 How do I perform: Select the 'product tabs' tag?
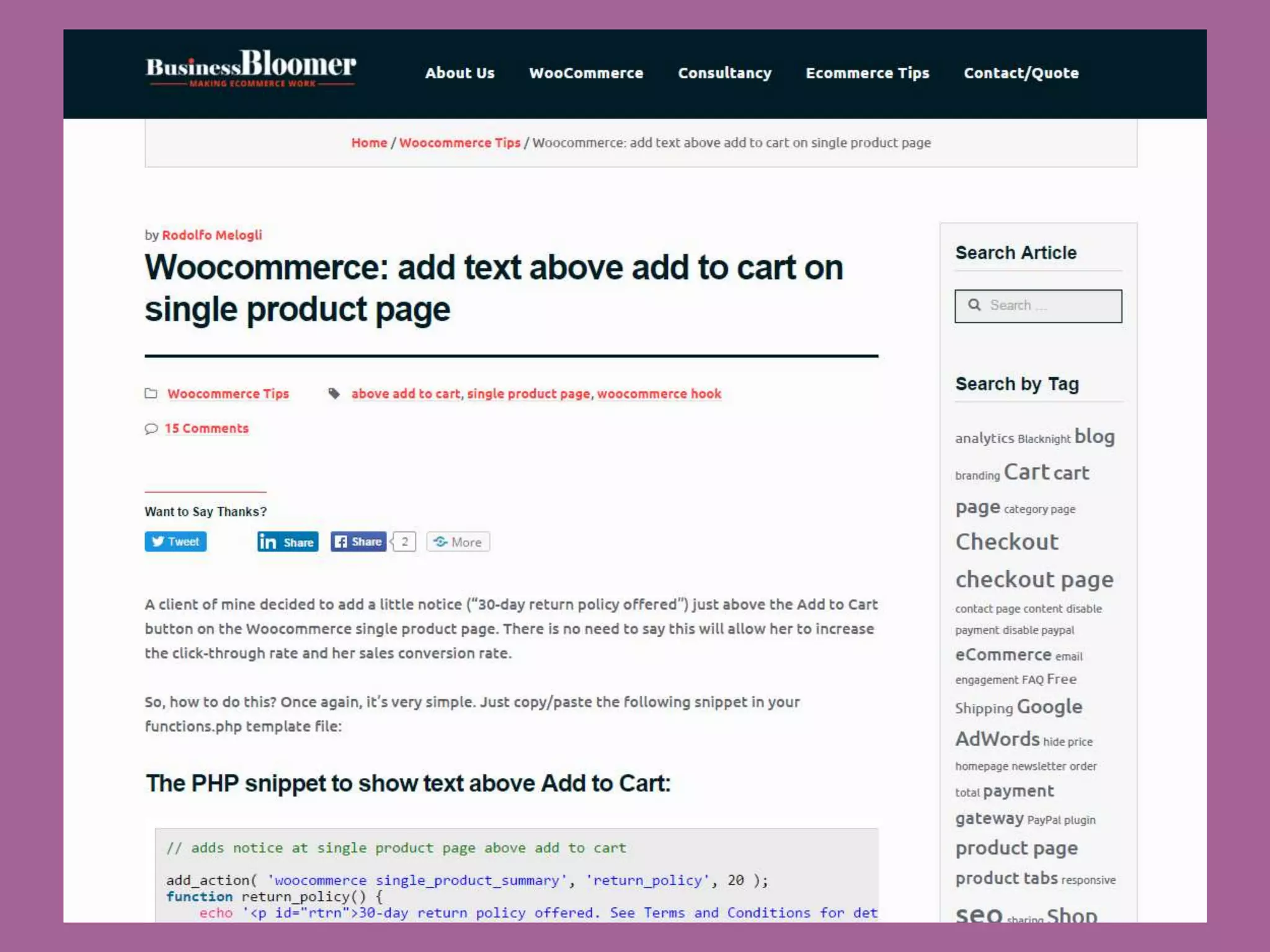click(x=1006, y=878)
